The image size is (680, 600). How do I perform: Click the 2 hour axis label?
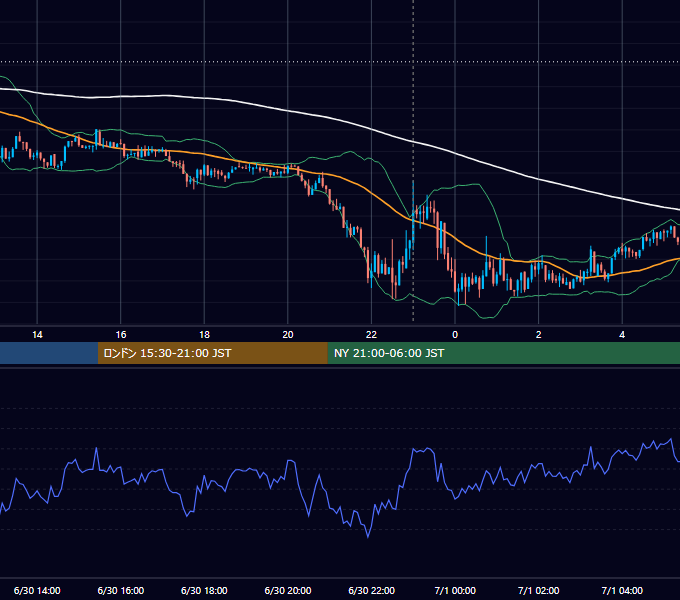tap(539, 335)
